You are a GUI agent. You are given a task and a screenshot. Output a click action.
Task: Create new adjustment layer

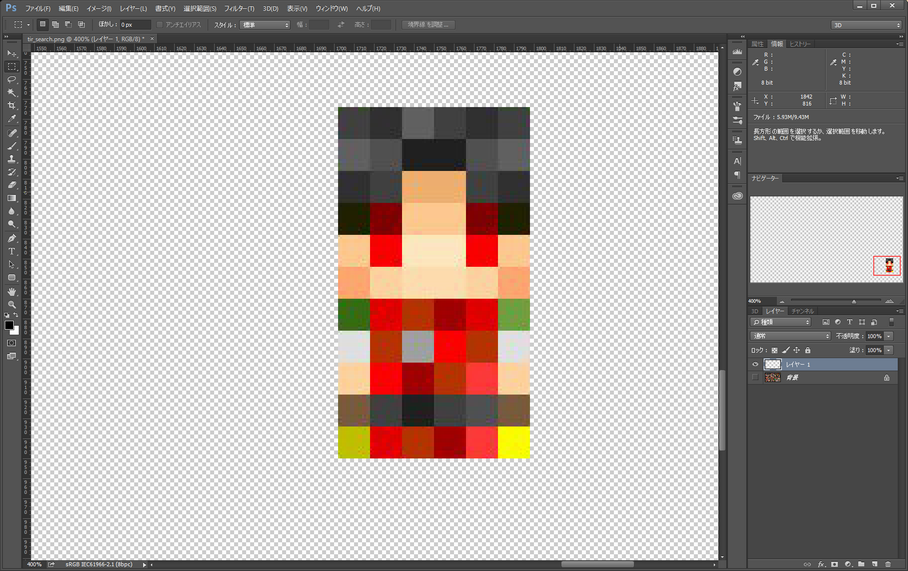848,564
